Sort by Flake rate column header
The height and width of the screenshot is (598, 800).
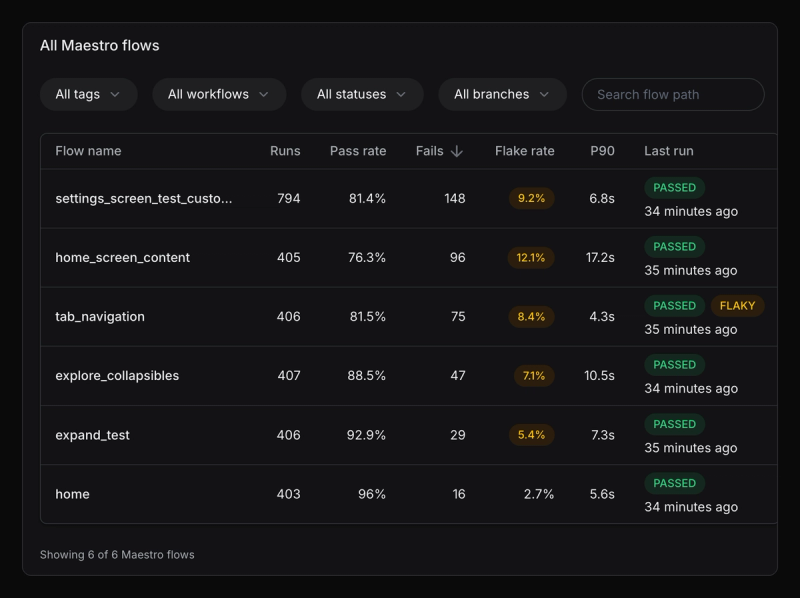pos(524,151)
